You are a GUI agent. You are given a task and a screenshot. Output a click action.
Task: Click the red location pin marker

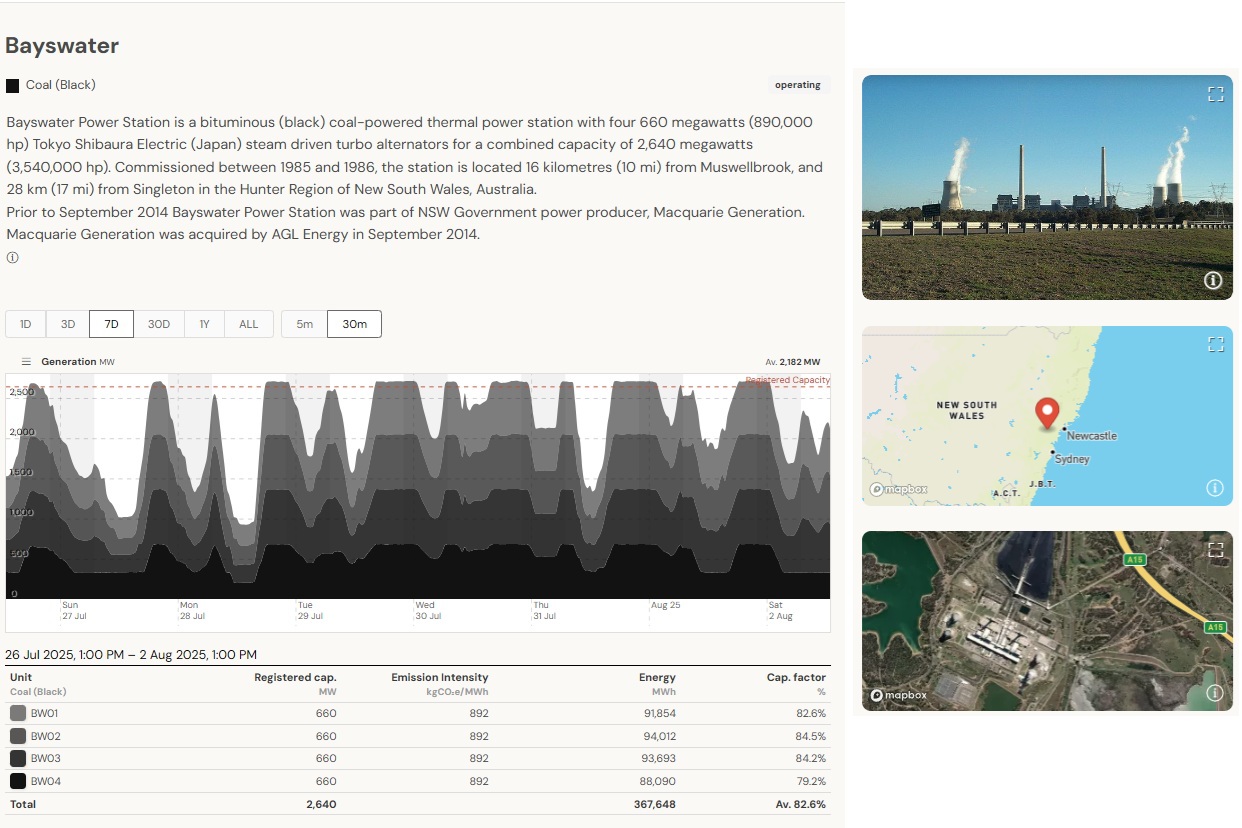tap(1047, 412)
